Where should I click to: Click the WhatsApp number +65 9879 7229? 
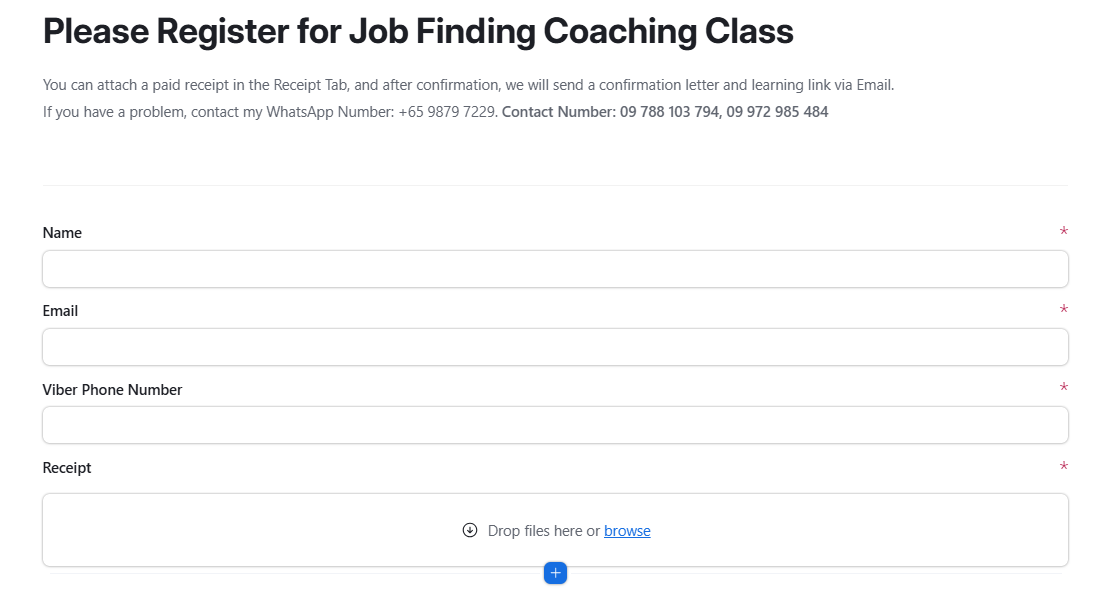tap(446, 112)
